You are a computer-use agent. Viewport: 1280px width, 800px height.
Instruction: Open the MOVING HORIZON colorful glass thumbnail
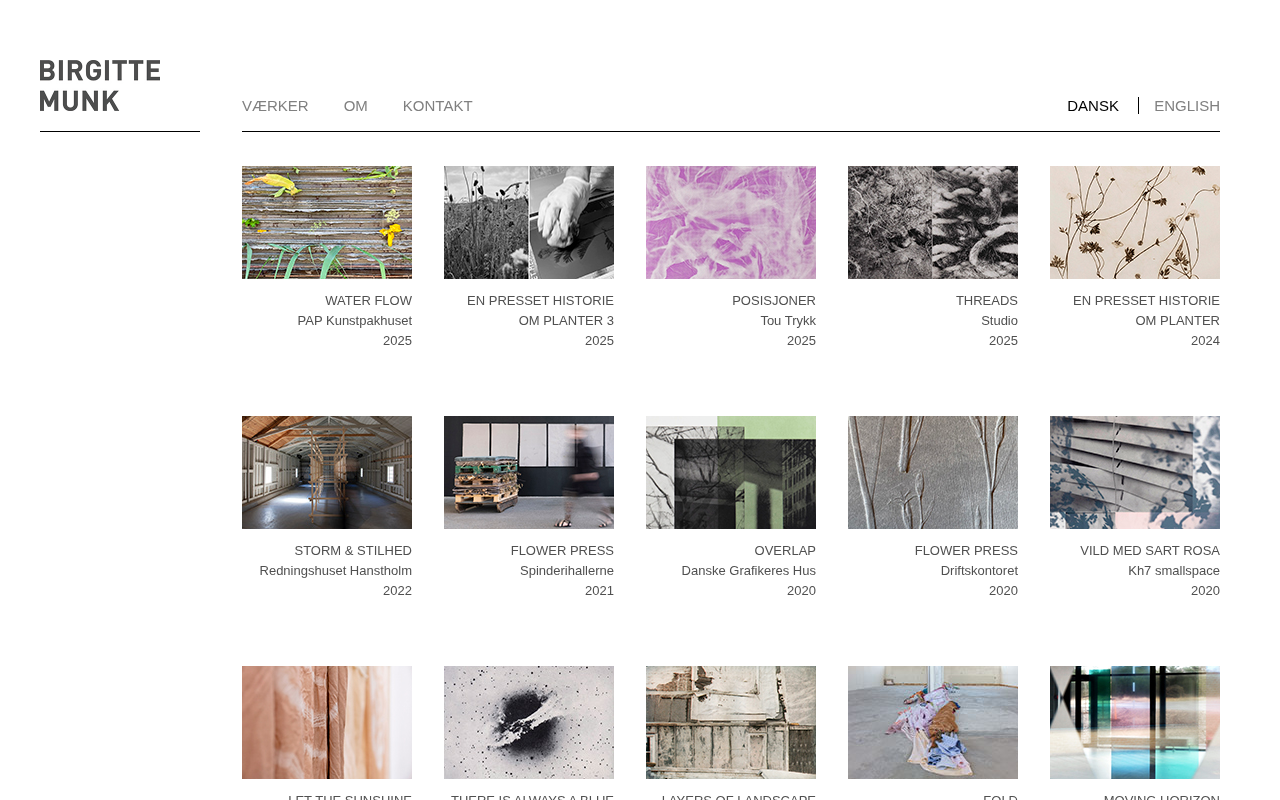(1135, 722)
